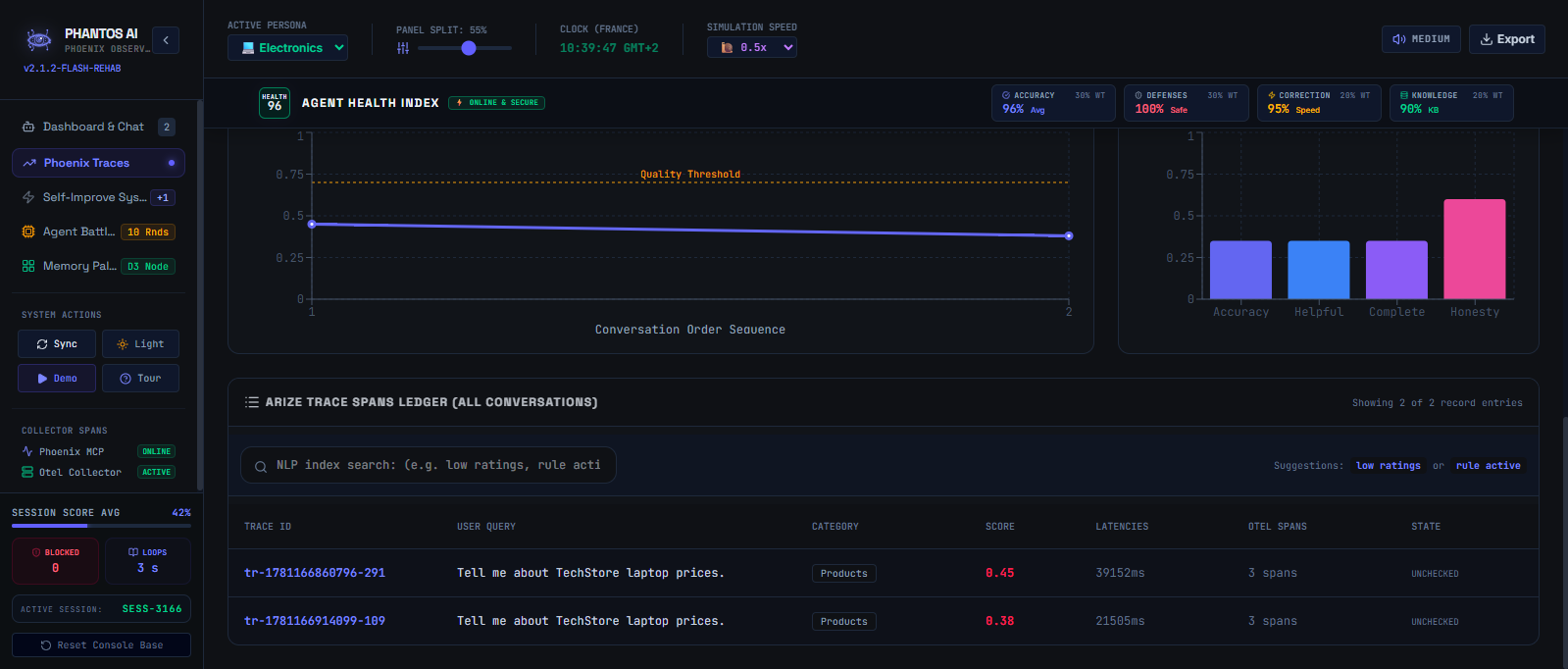
Task: Collapse the sidebar with the chevron button
Action: [x=166, y=40]
